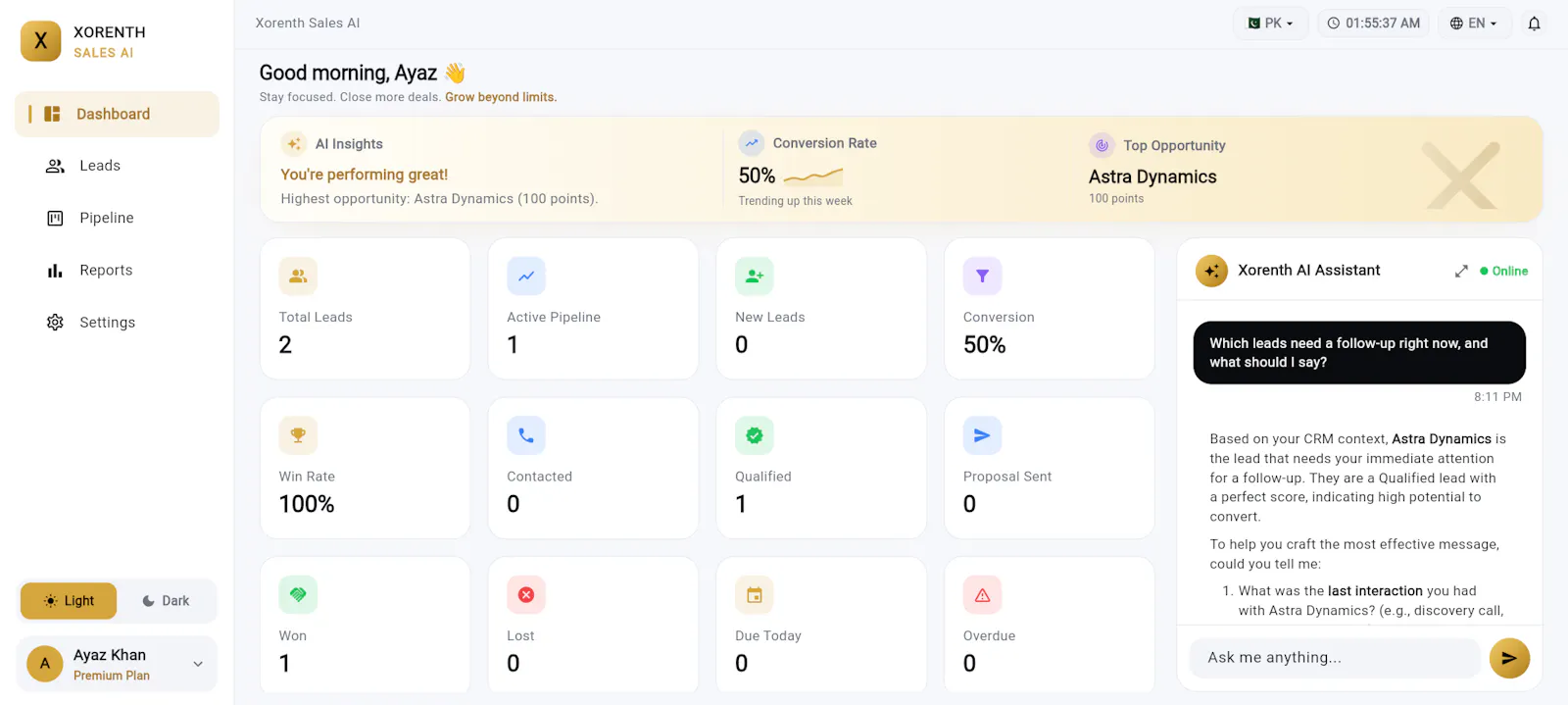
Task: Open the Pipeline section
Action: tap(118, 218)
